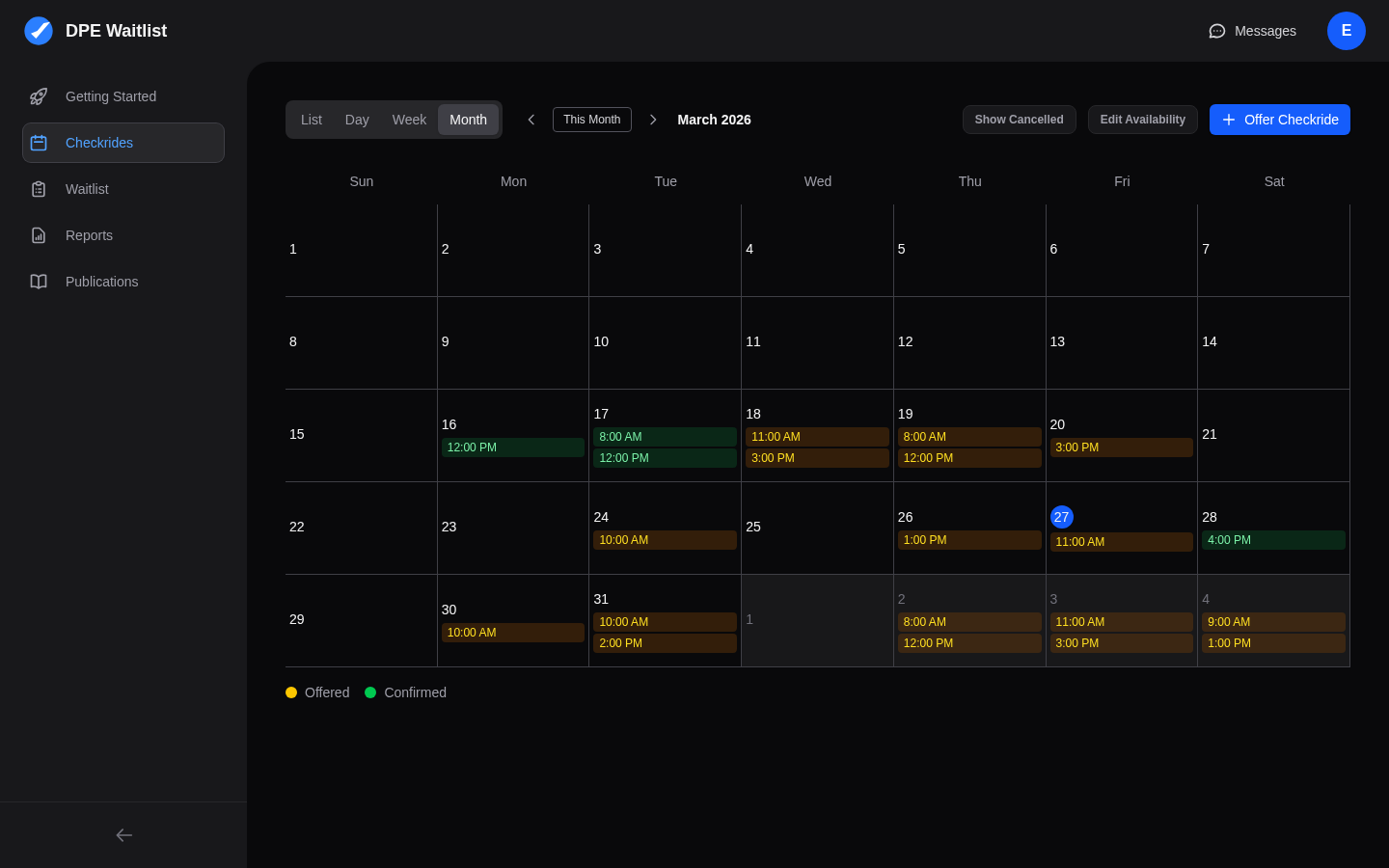Image resolution: width=1389 pixels, height=868 pixels.
Task: Click the Offer Checkride button
Action: 1280,120
